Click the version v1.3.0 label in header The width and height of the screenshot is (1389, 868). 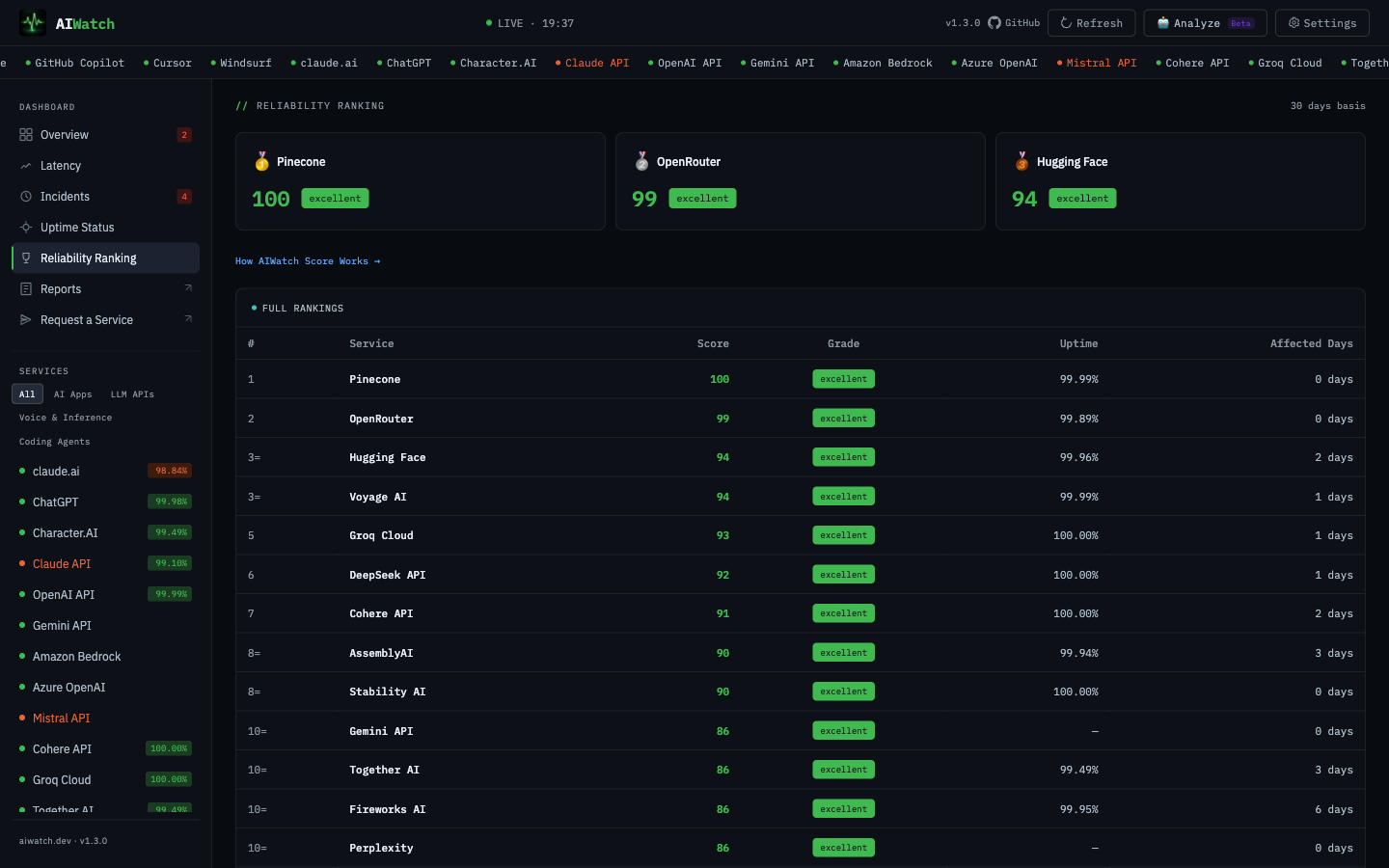pyautogui.click(x=963, y=23)
